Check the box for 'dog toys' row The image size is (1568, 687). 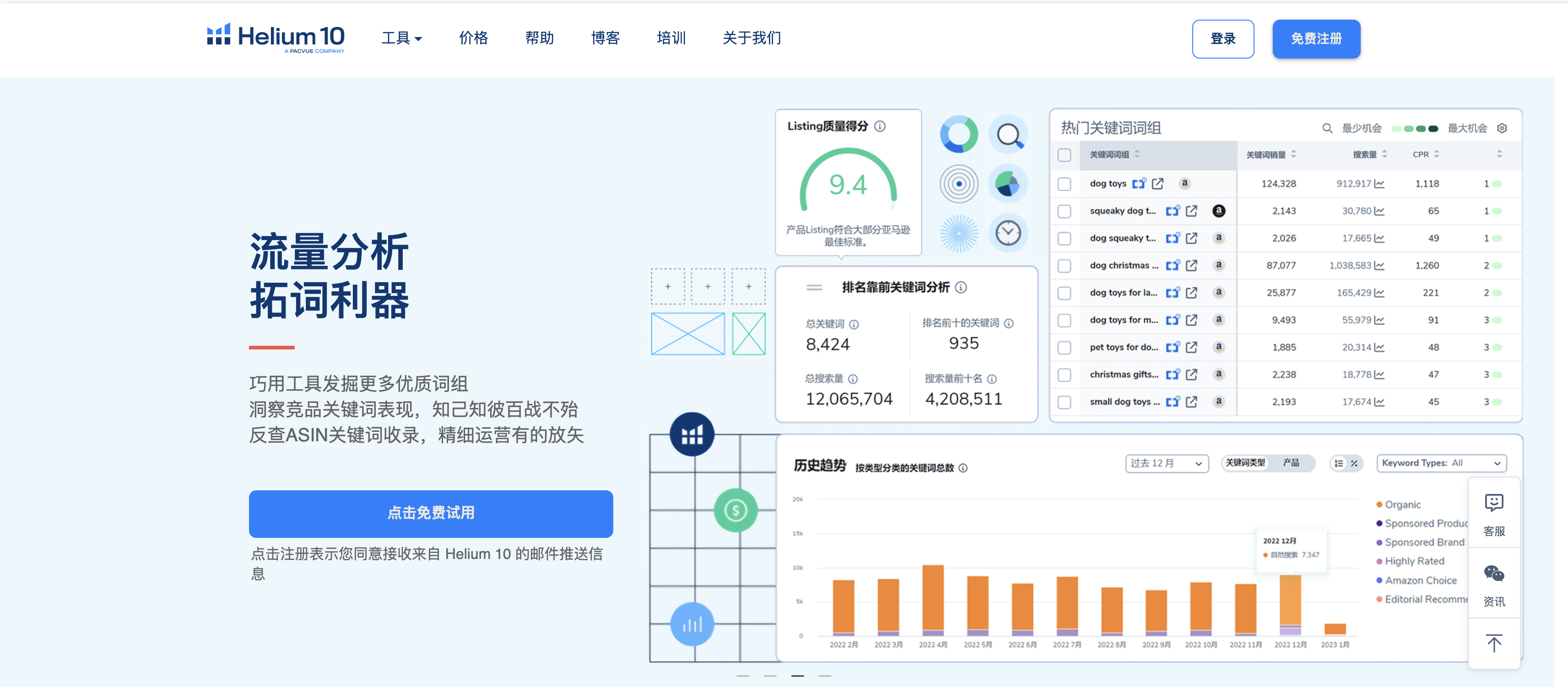coord(1064,184)
